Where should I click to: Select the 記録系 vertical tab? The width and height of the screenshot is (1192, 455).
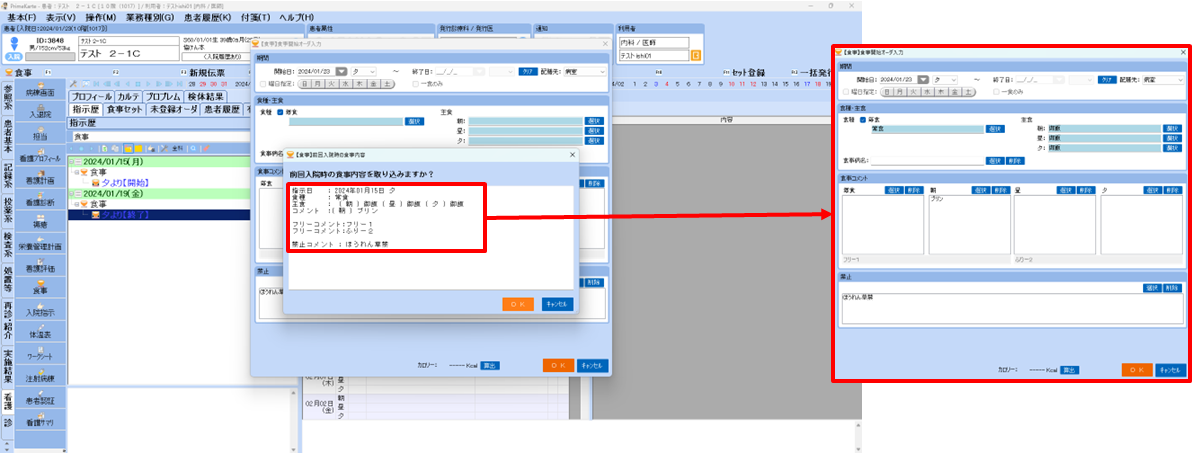pos(7,174)
